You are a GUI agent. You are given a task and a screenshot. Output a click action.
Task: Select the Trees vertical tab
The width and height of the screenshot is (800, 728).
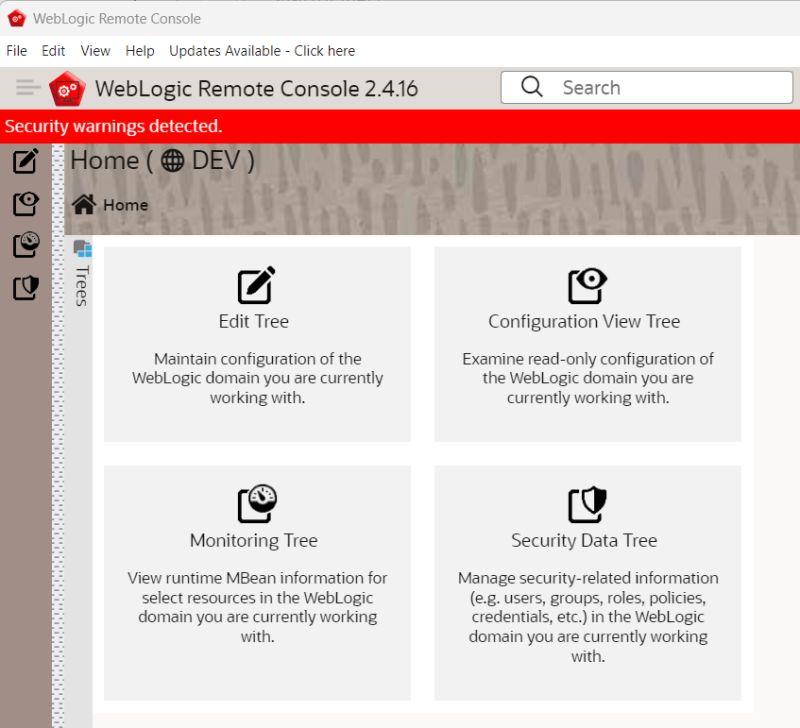click(x=82, y=274)
